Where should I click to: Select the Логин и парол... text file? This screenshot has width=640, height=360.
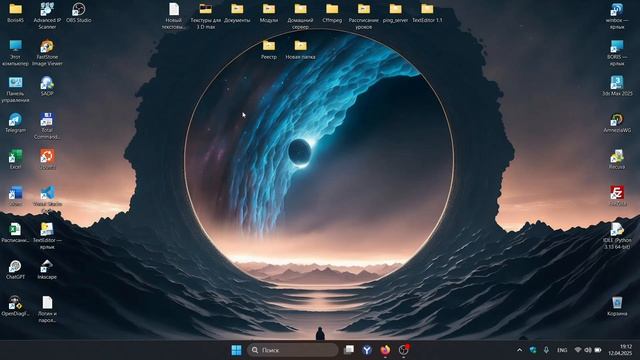click(x=47, y=309)
